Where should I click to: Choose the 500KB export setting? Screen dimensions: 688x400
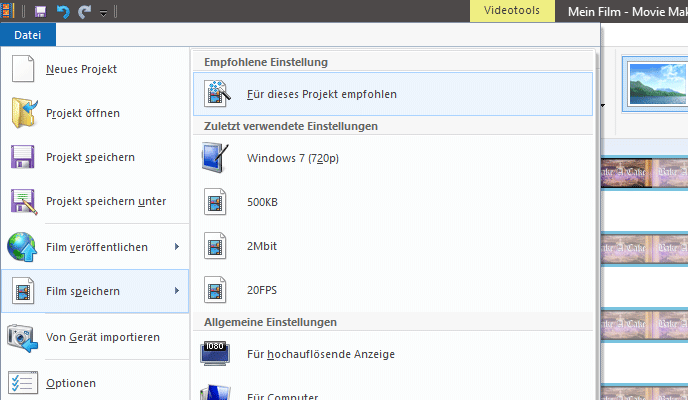point(264,202)
